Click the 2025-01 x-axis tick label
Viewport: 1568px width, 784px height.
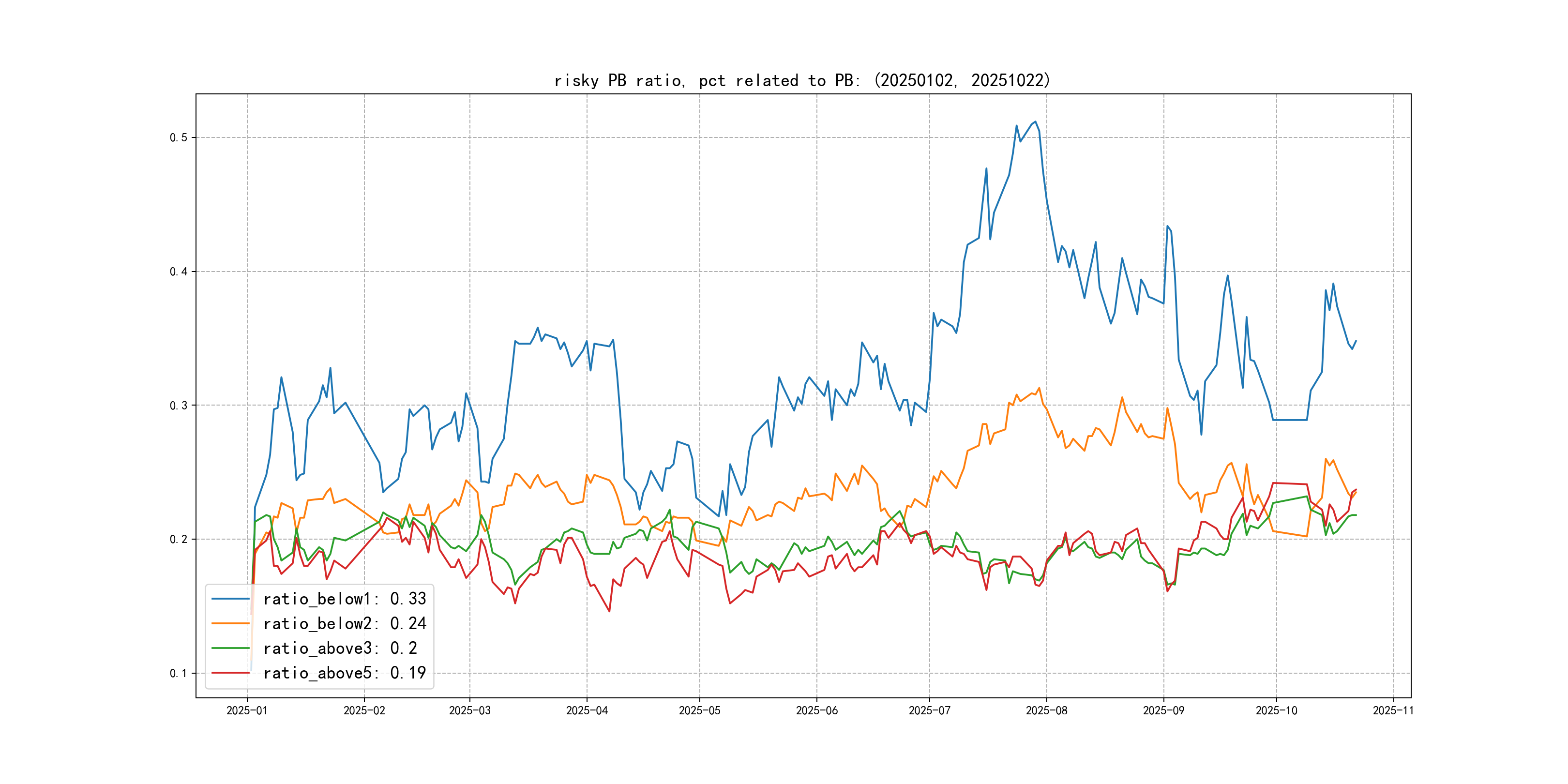(x=246, y=710)
